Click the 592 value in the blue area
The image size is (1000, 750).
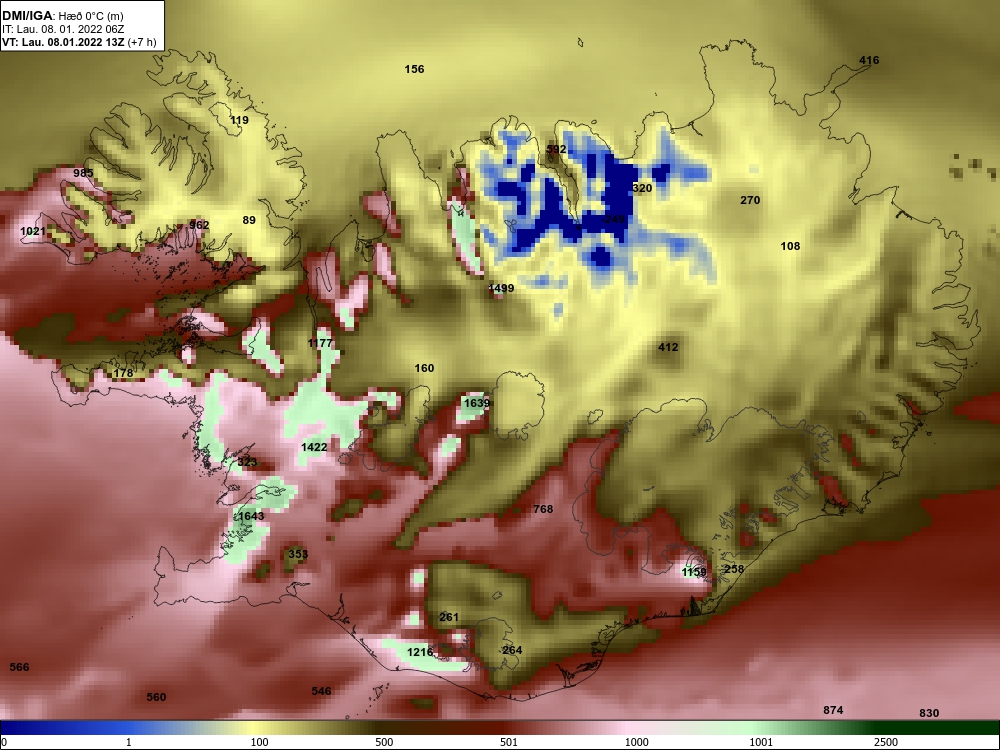[x=556, y=149]
